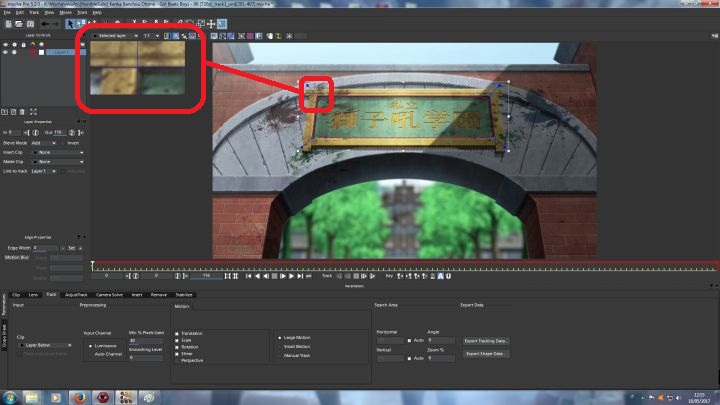720x405 pixels.
Task: Click Stop playback button
Action: pyautogui.click(x=274, y=276)
